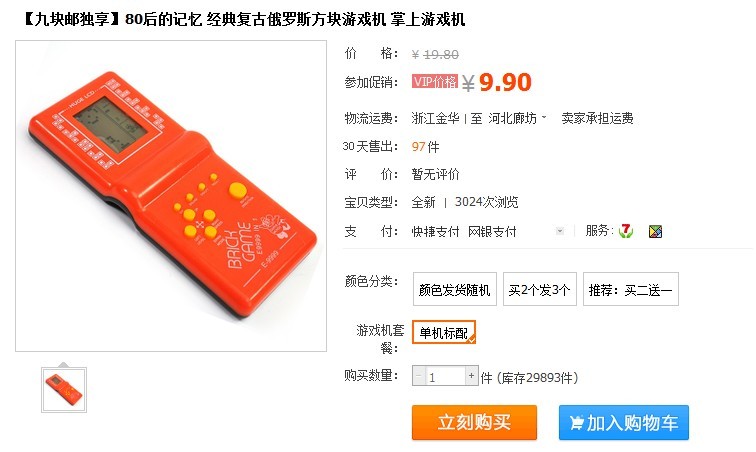Click the 立刻购买 buy now button
The image size is (756, 452).
click(474, 423)
